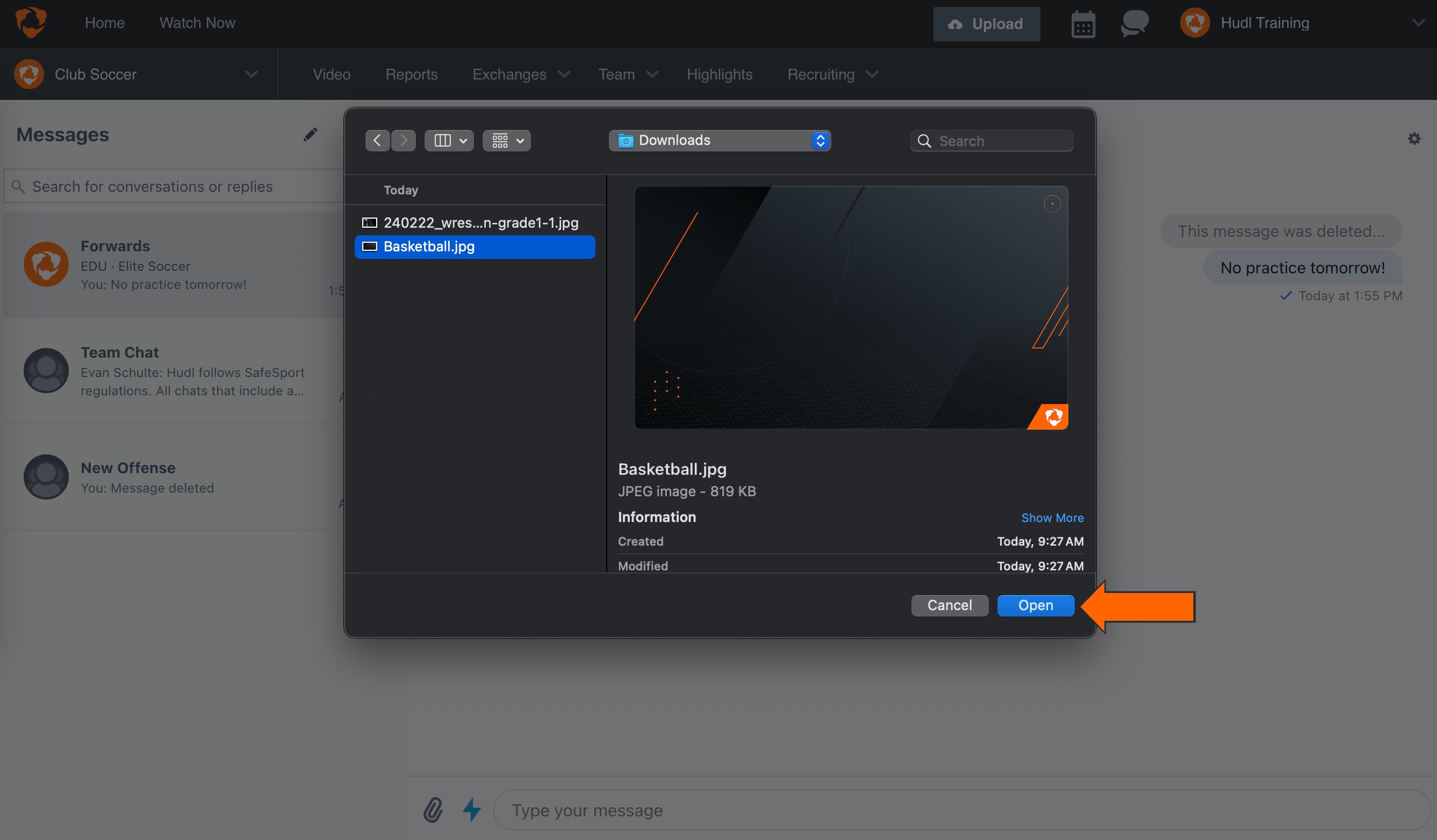
Task: Open the Messages settings gear icon
Action: click(x=1413, y=139)
